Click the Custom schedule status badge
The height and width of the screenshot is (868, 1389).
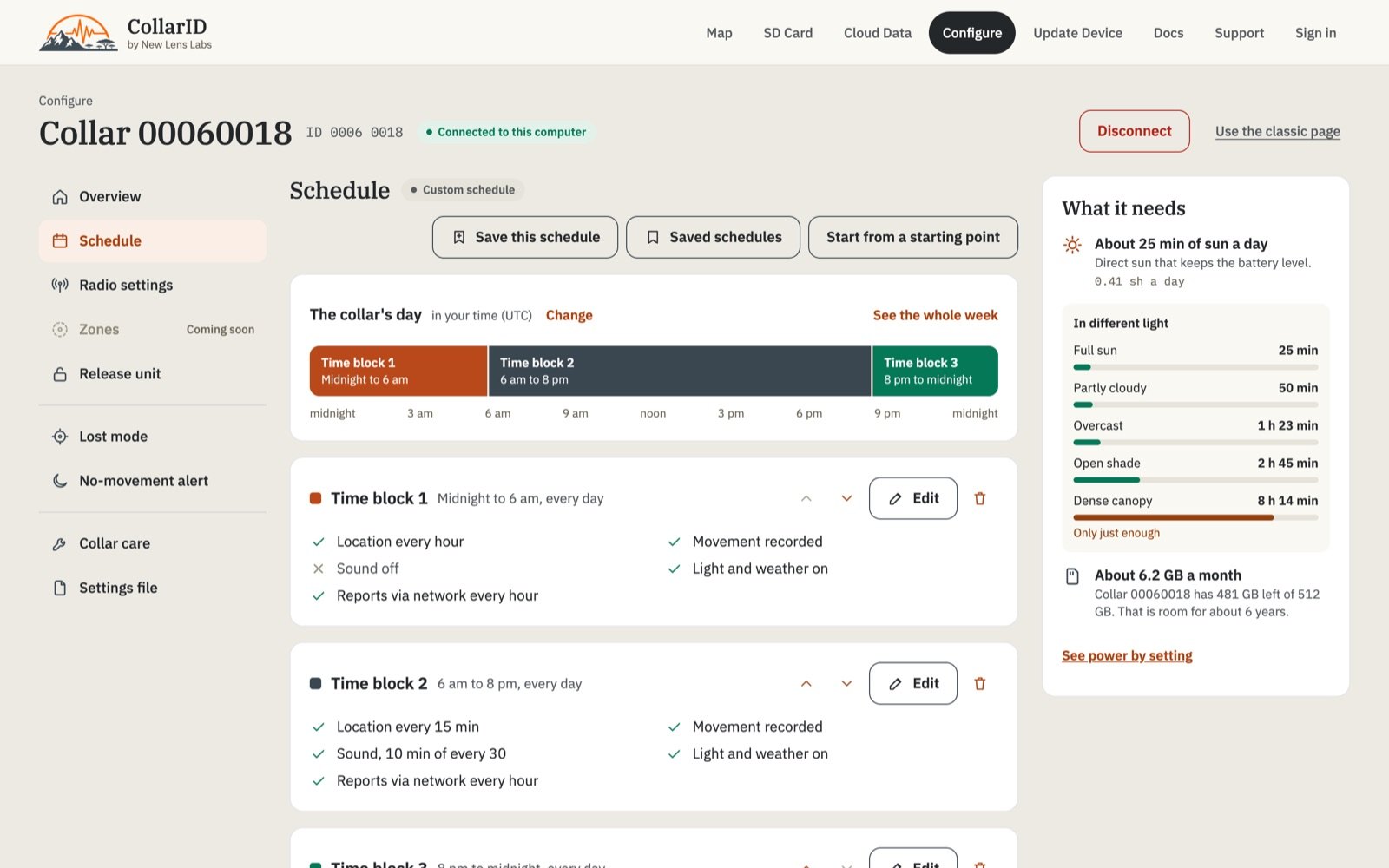(x=463, y=190)
